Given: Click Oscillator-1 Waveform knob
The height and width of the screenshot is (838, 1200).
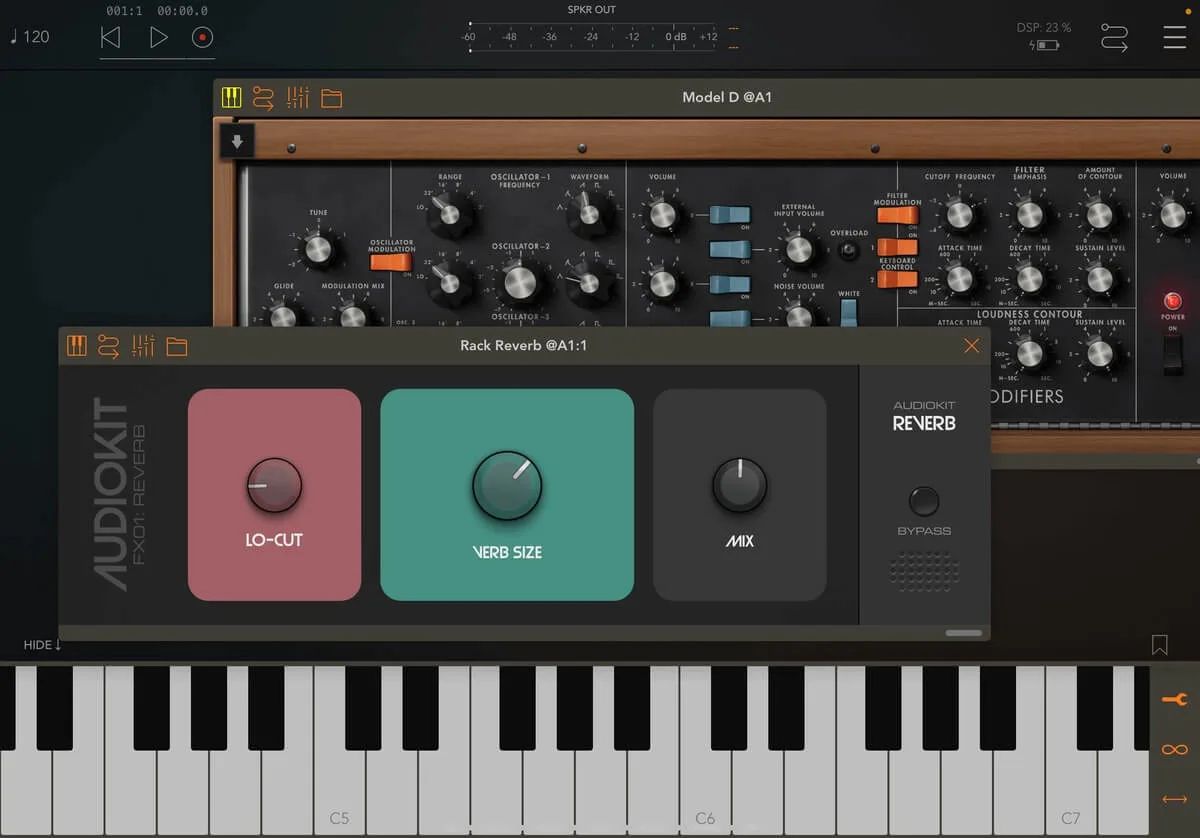Looking at the screenshot, I should point(589,214).
